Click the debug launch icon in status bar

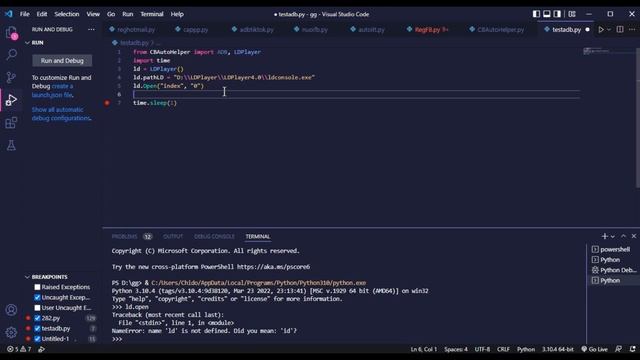point(41,349)
